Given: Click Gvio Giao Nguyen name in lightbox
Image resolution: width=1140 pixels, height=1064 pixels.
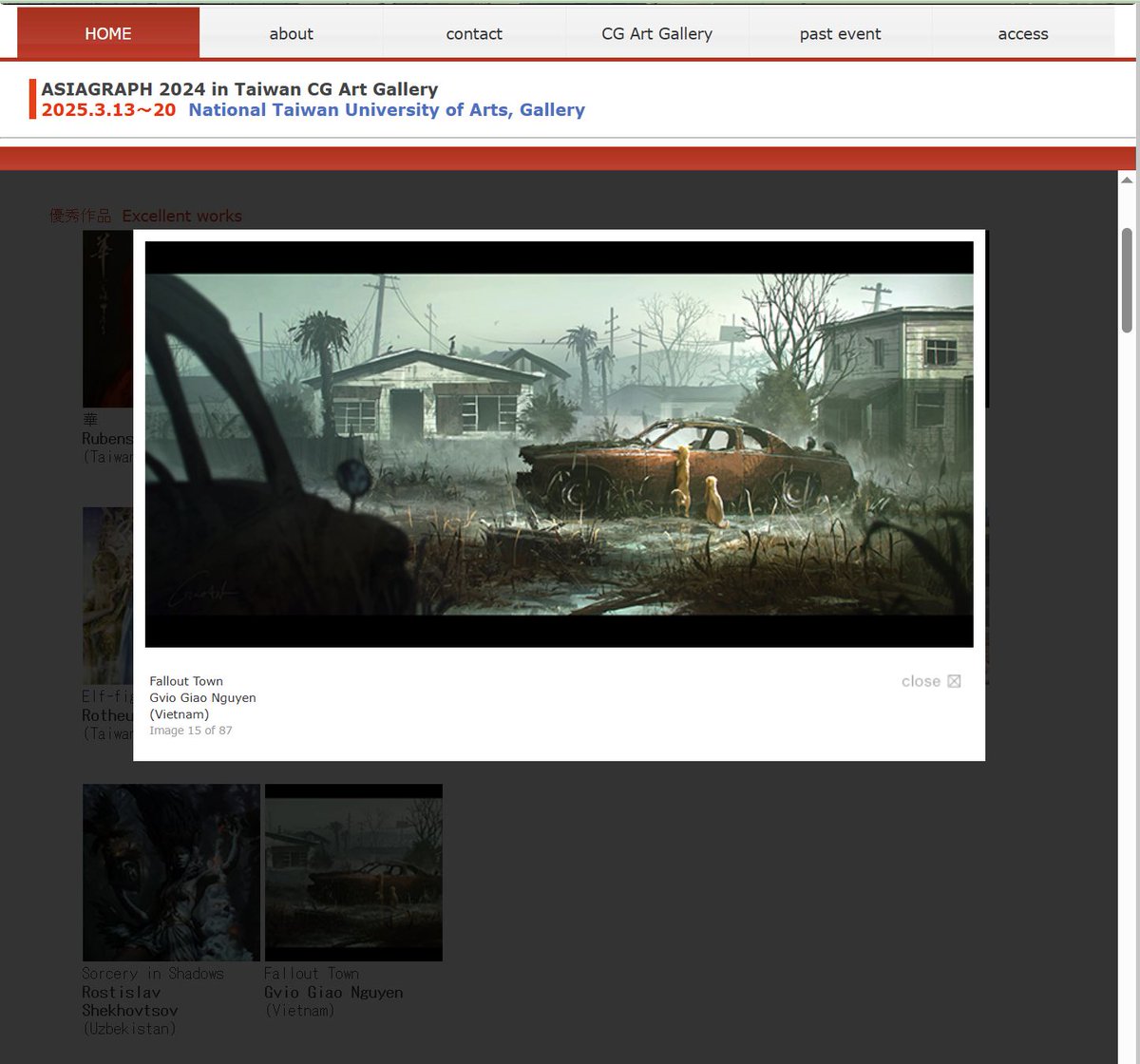Looking at the screenshot, I should [x=202, y=697].
